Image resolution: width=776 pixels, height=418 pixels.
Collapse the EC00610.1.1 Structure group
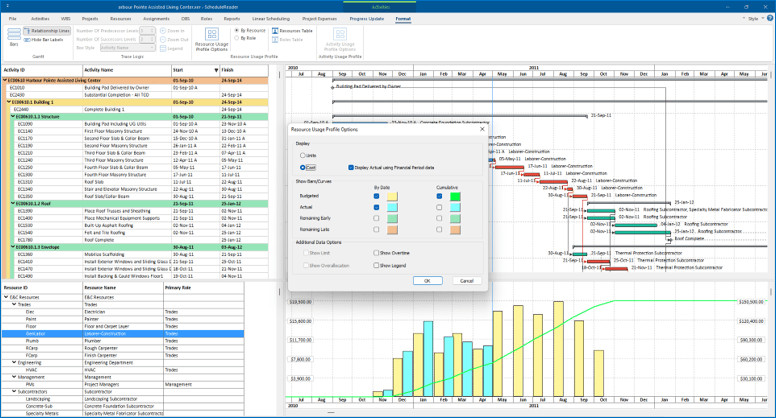click(x=13, y=117)
